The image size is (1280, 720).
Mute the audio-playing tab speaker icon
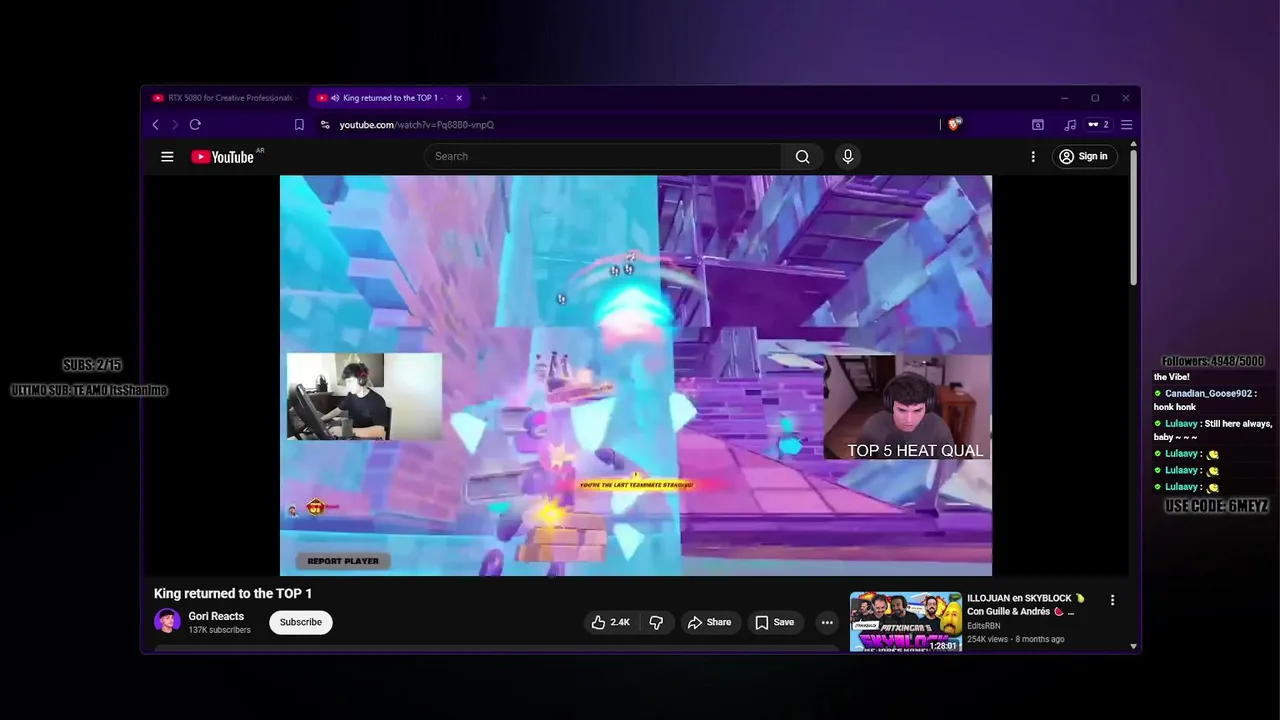pyautogui.click(x=335, y=98)
